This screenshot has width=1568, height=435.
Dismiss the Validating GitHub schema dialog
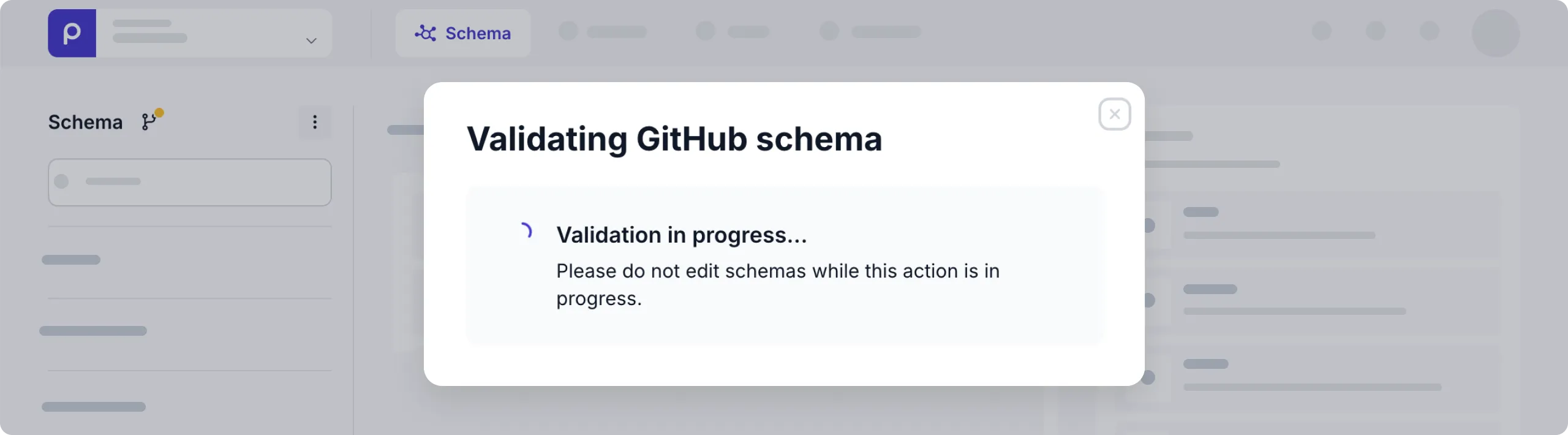click(1114, 114)
